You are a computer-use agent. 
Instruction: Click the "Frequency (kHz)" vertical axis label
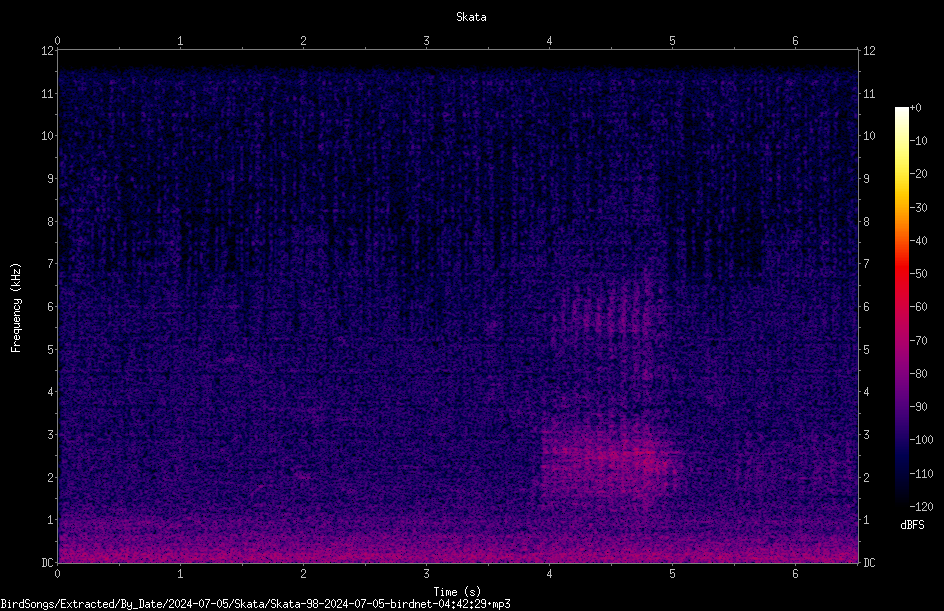16,308
